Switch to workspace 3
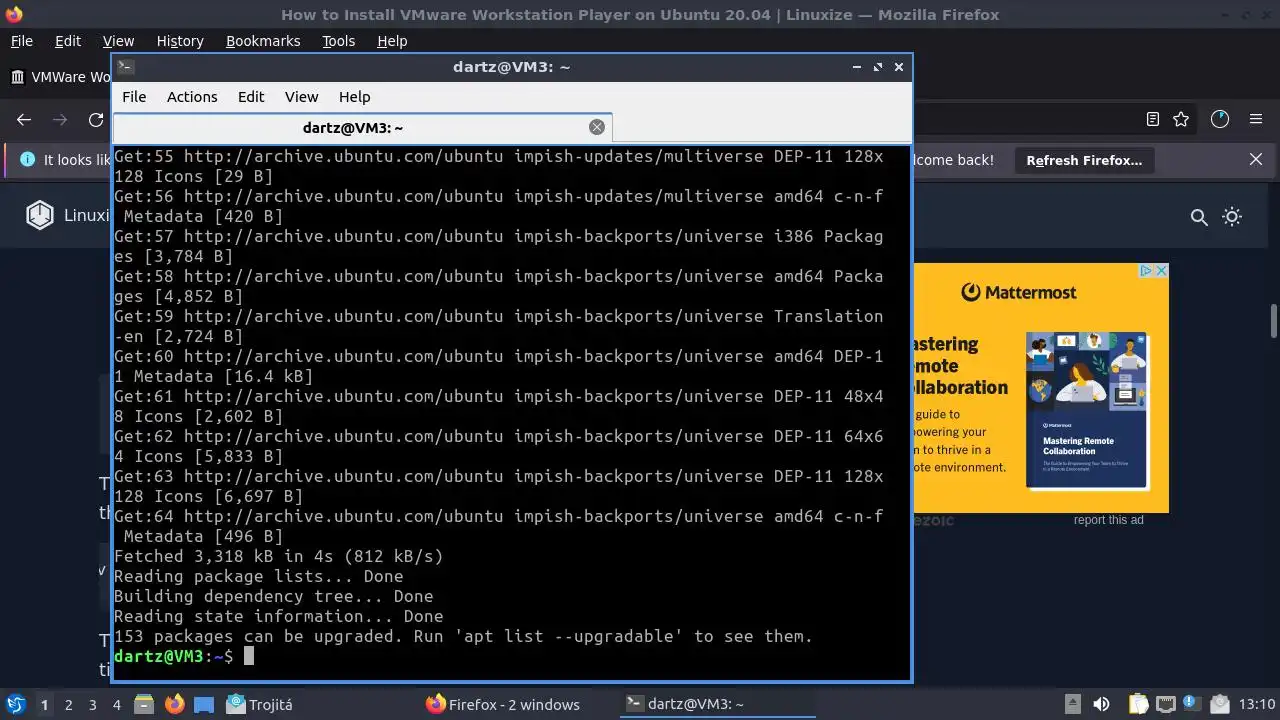Screen dimensions: 1280x720 (x=93, y=705)
